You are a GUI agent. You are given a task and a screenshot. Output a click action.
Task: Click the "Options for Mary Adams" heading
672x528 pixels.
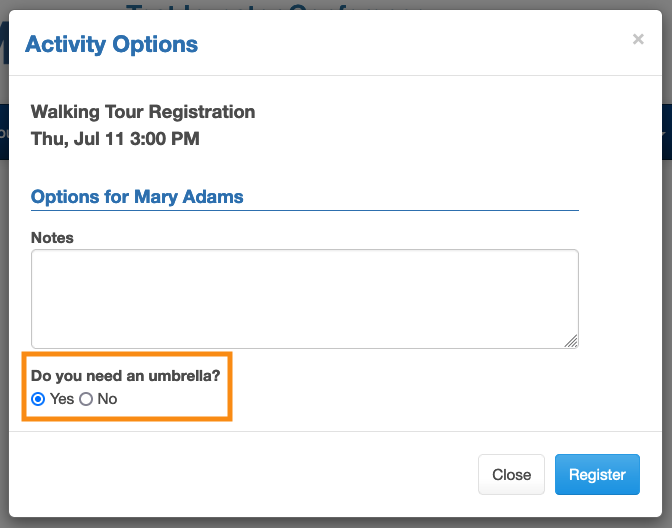pyautogui.click(x=137, y=196)
